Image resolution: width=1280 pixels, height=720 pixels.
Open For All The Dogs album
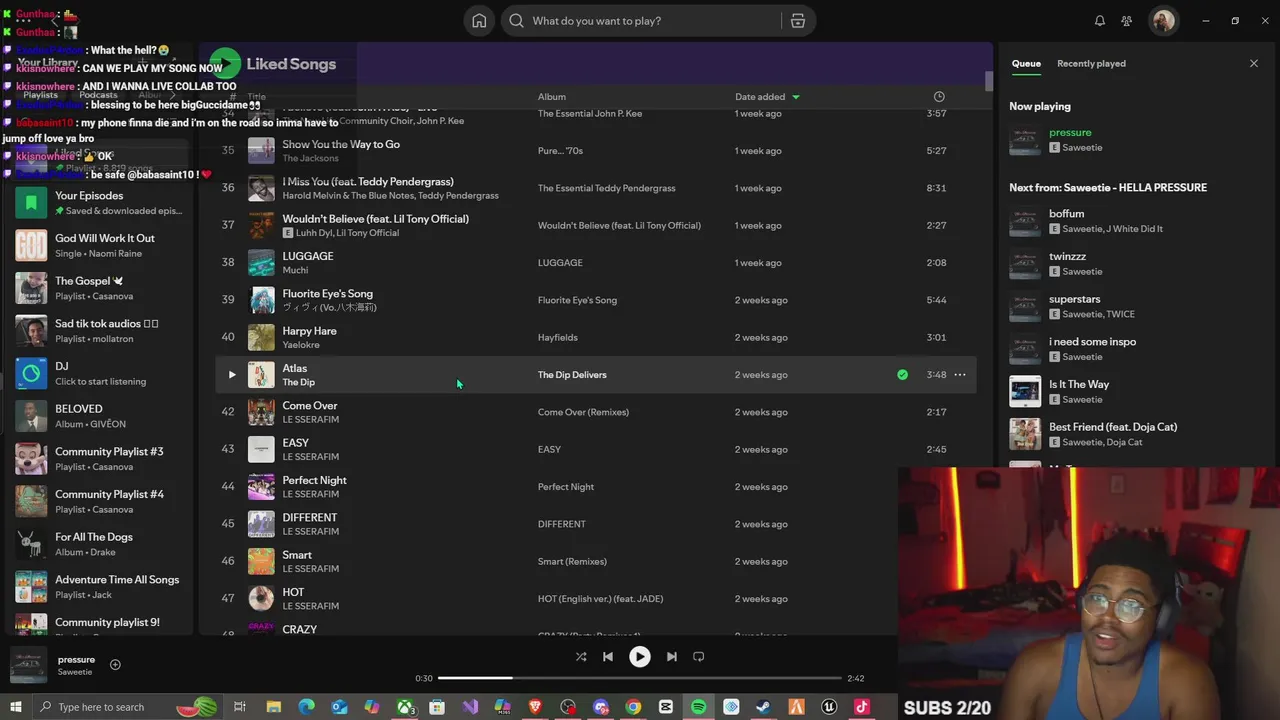tap(100, 544)
